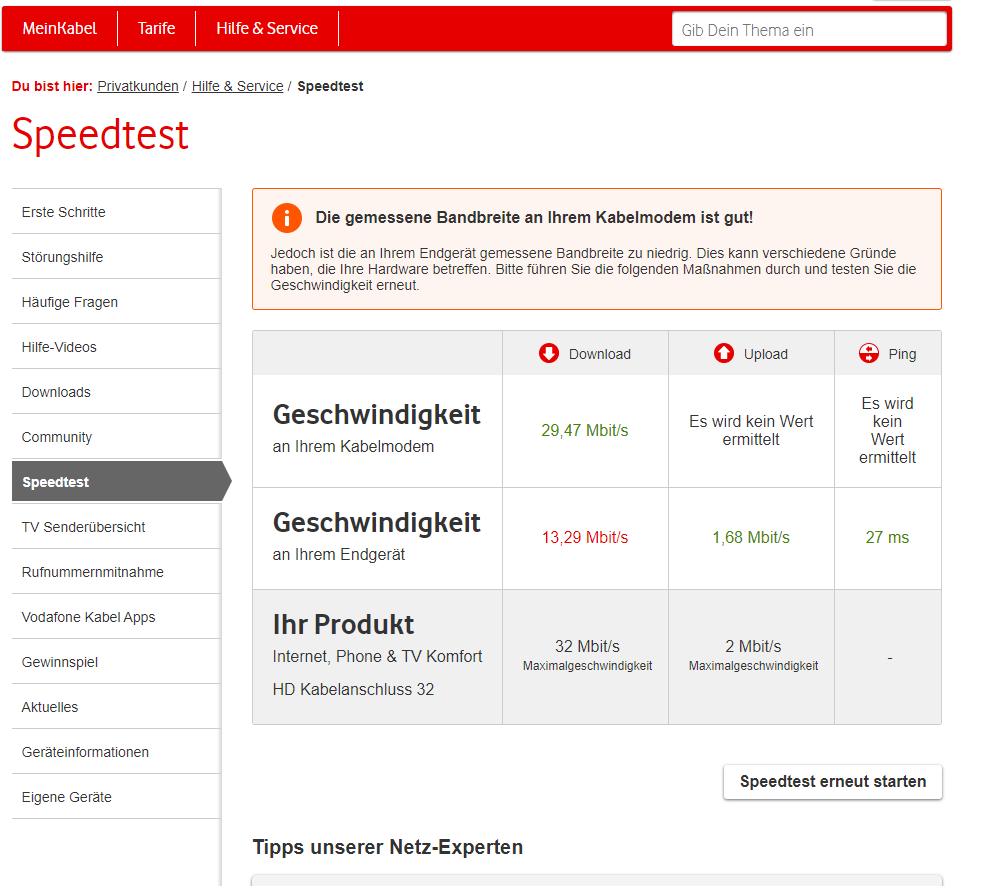
Task: Open Rufnummernmitnahme in the sidebar
Action: [x=116, y=572]
